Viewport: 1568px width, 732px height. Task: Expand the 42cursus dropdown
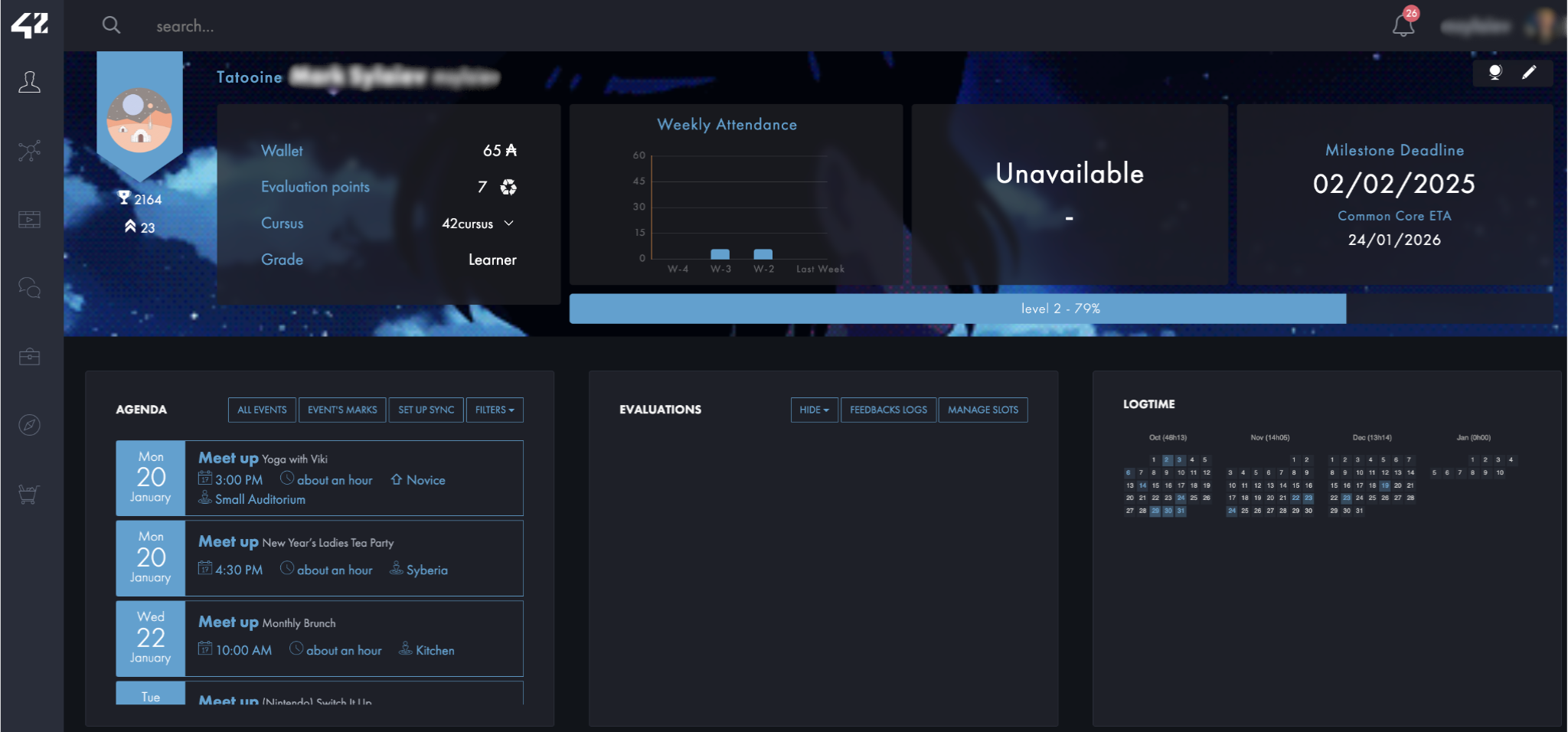point(478,224)
